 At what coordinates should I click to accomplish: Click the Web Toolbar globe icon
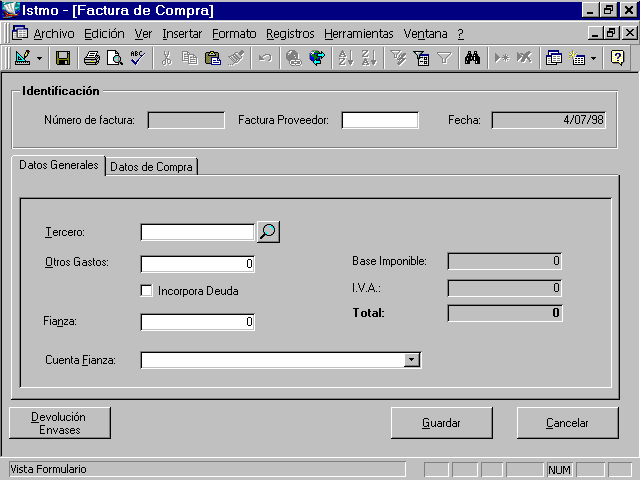[x=317, y=58]
